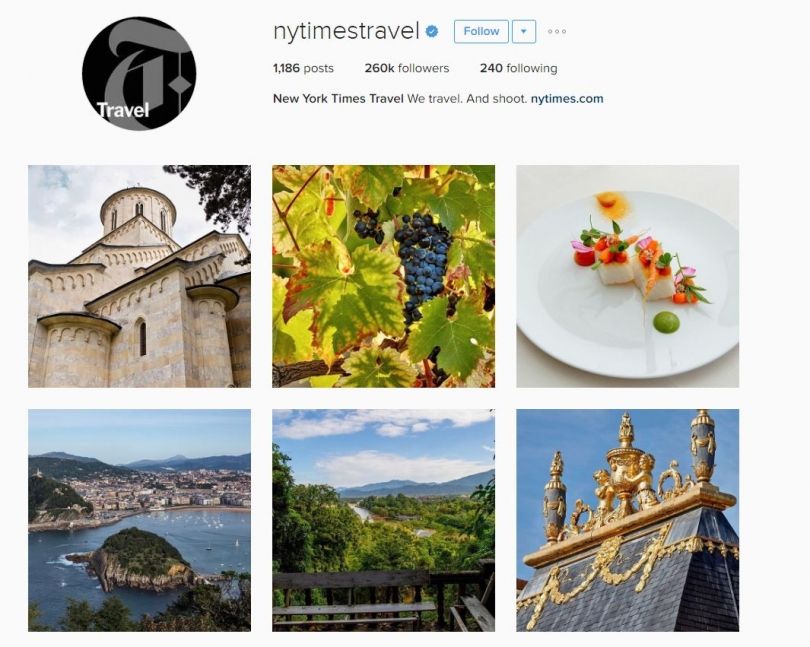The width and height of the screenshot is (810, 647).
Task: Open the coastal bay island photo
Action: point(139,520)
